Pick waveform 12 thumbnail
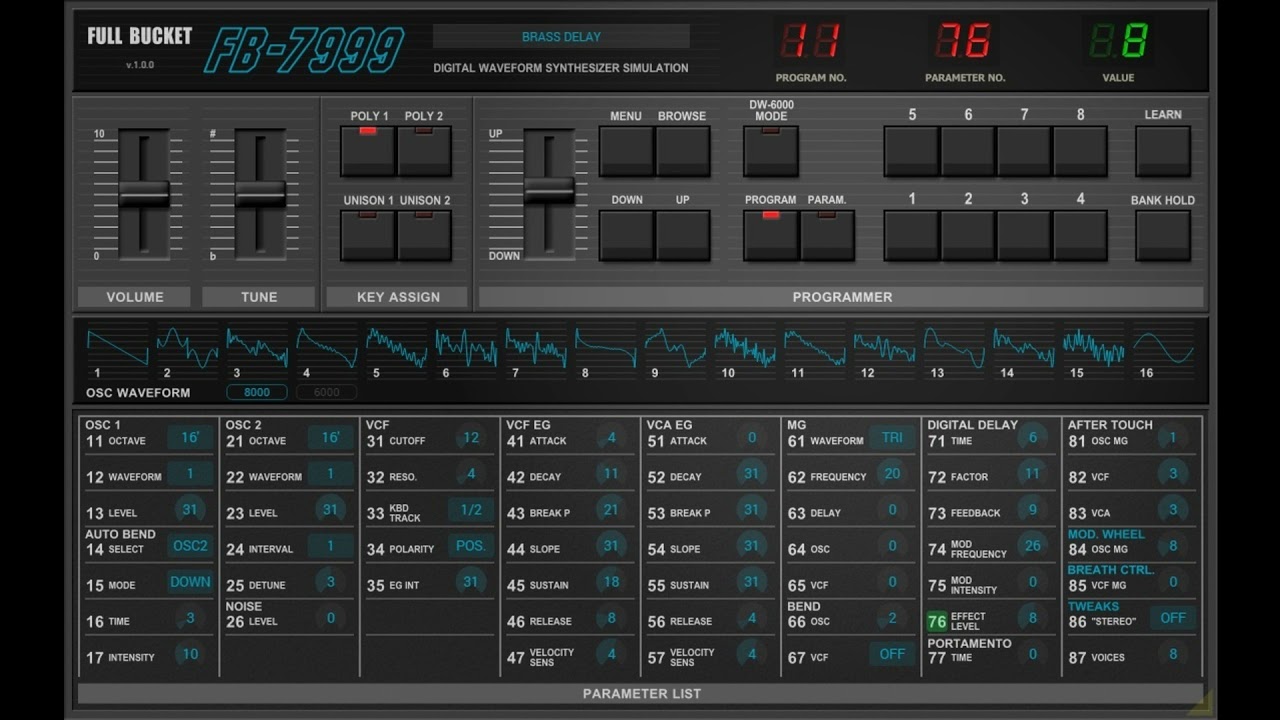The width and height of the screenshot is (1280, 720). [885, 347]
